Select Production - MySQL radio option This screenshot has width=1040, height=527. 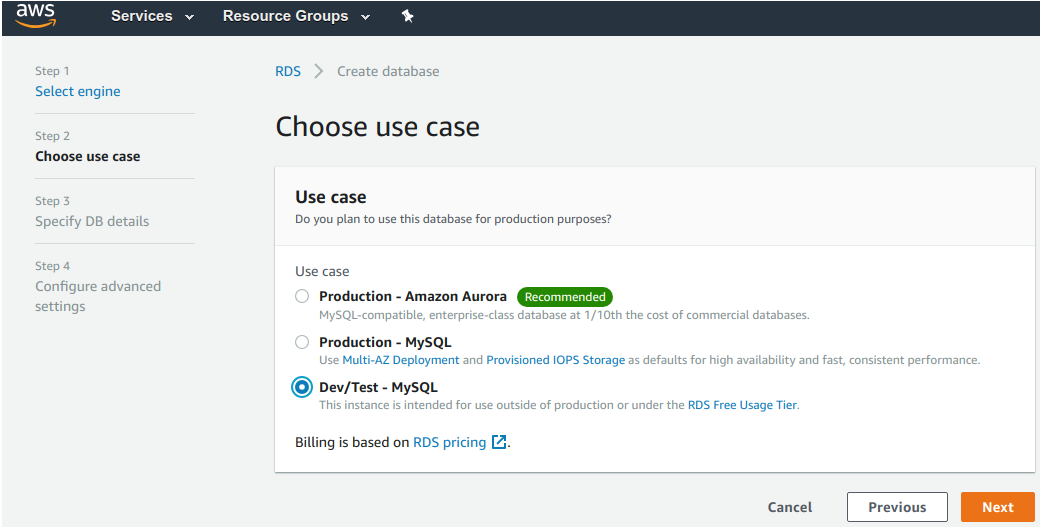[x=302, y=342]
